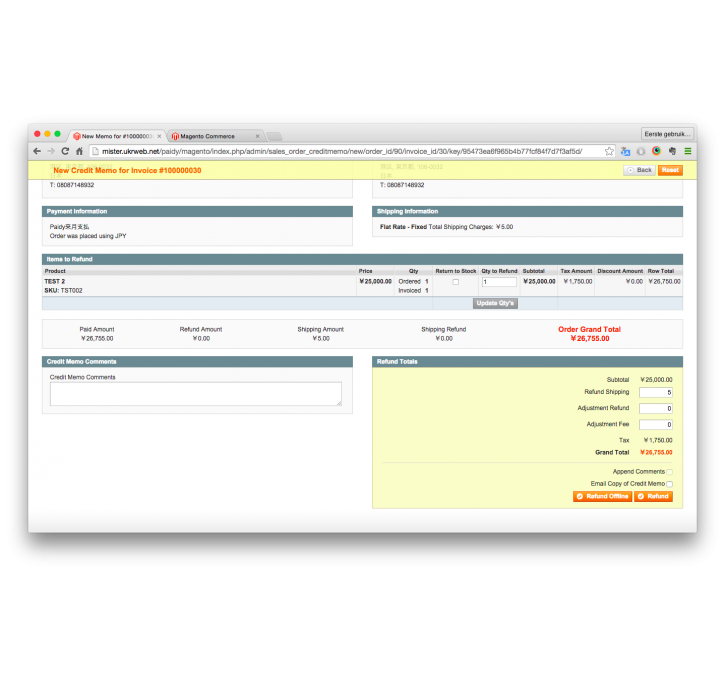Screen dimensions: 725x680
Task: Click the Tax Amount column header
Action: pyautogui.click(x=576, y=271)
